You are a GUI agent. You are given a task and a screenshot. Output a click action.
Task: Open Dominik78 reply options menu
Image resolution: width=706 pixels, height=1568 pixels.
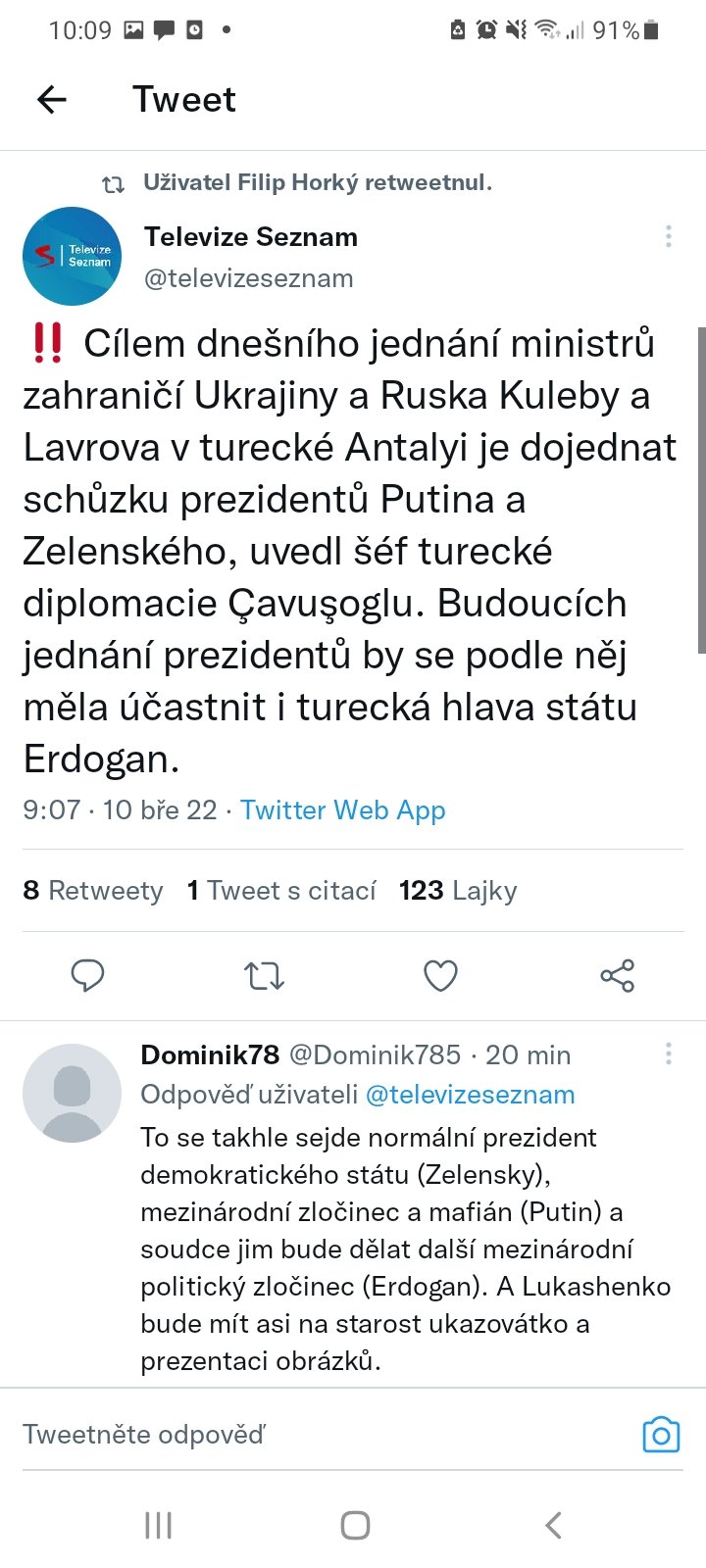(669, 1054)
